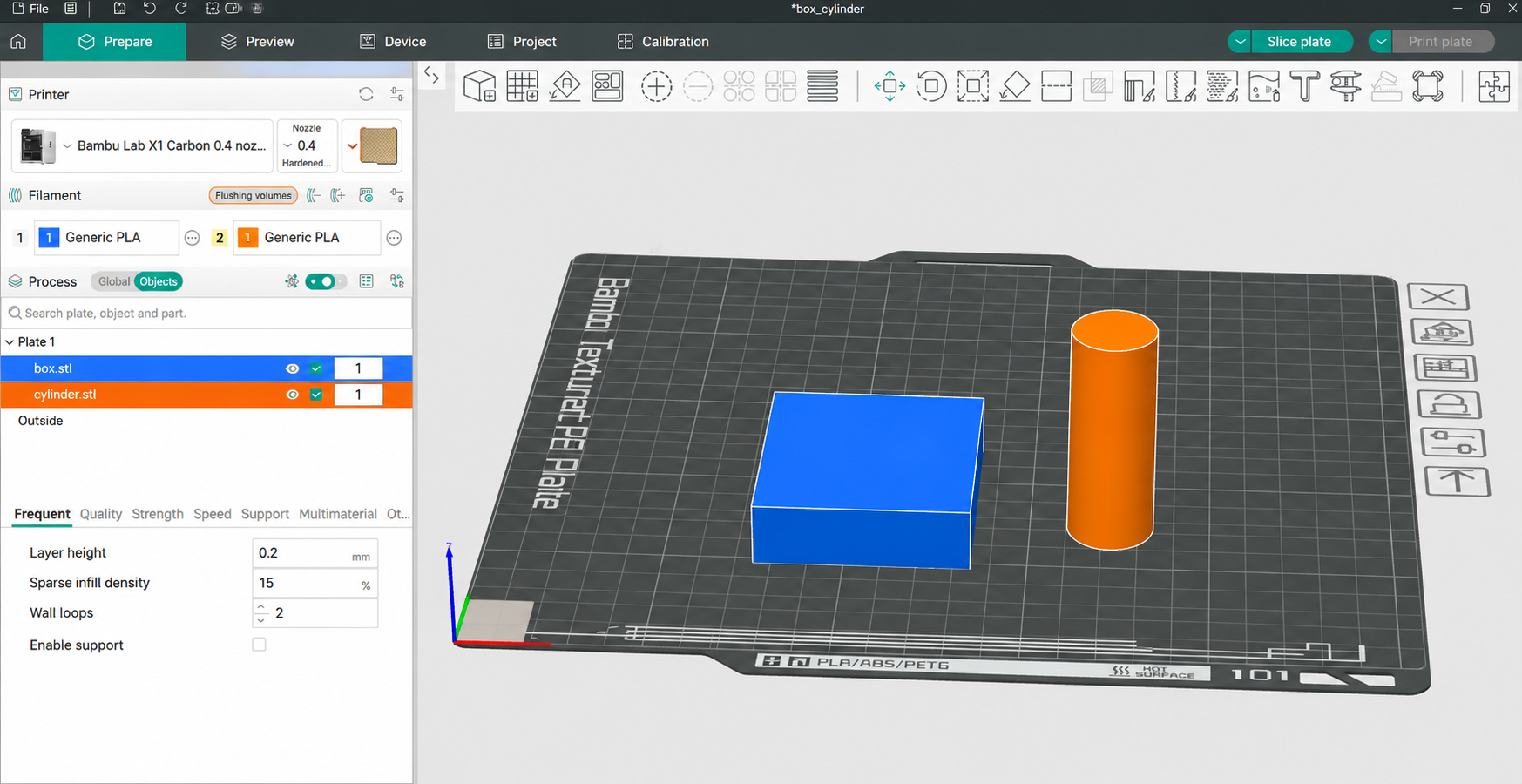Uncheck the printable checkbox for box.stl
Image resolution: width=1522 pixels, height=784 pixels.
(x=316, y=368)
